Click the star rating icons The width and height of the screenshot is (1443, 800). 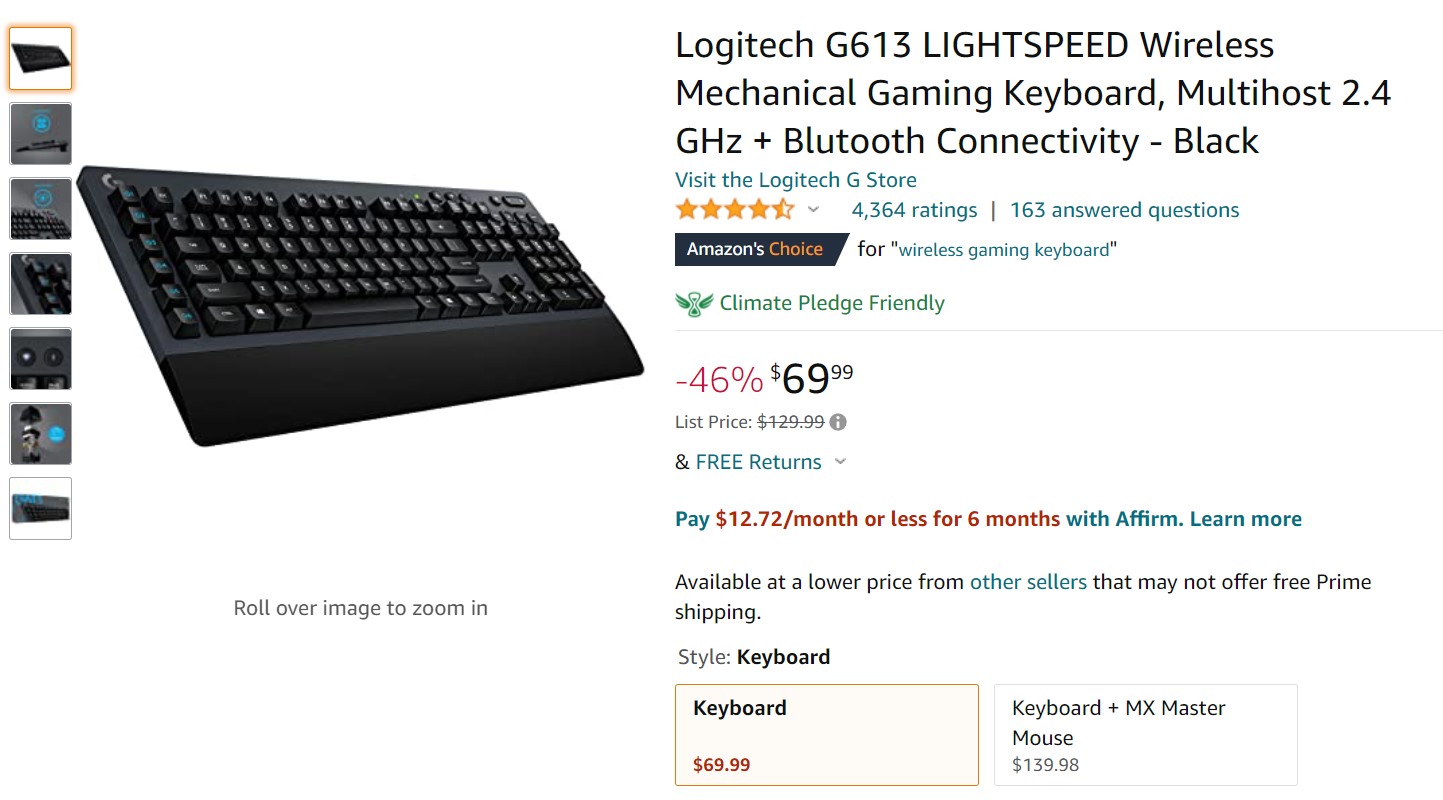(x=735, y=210)
